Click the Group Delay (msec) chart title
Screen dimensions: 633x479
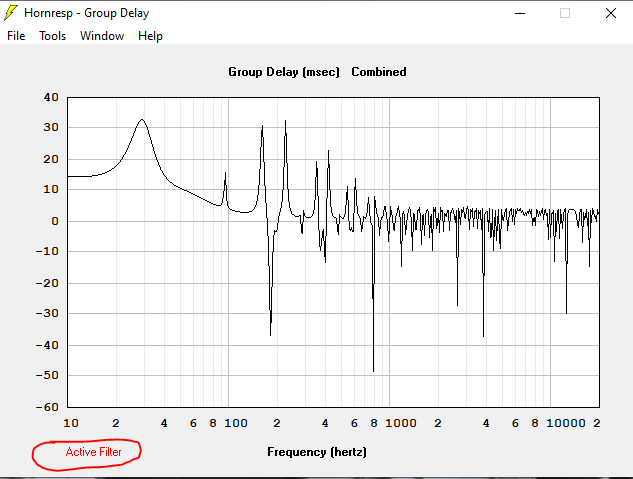point(284,72)
